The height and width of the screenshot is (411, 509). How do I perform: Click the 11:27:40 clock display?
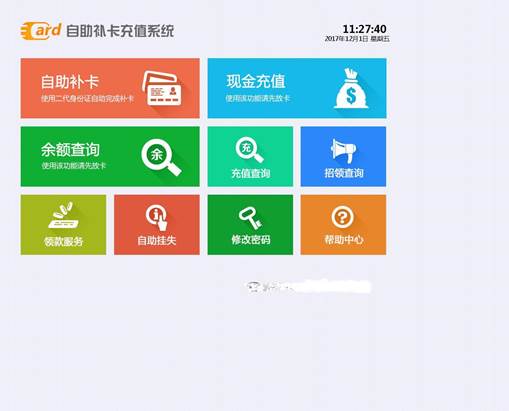click(364, 29)
